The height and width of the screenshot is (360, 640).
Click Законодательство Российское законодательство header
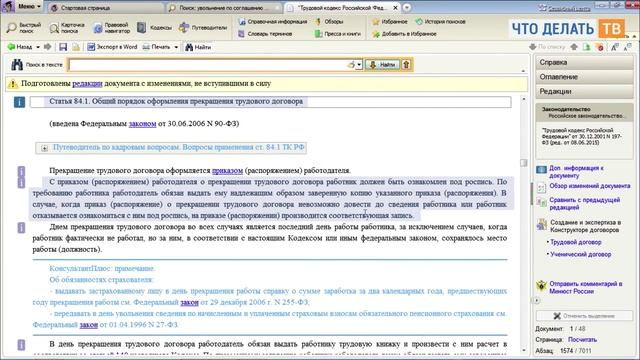(584, 112)
